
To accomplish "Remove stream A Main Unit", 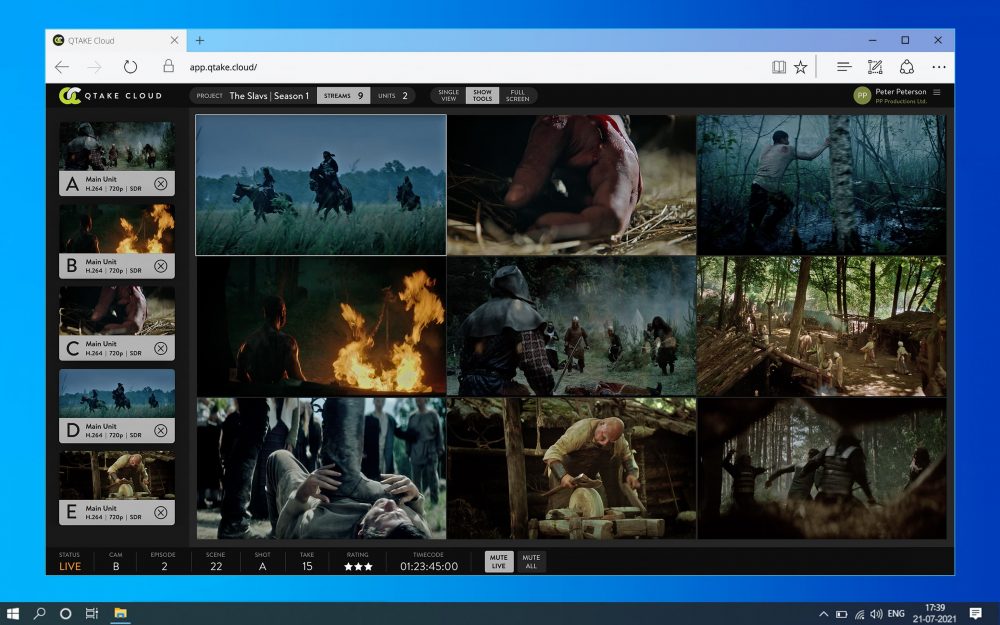I will tap(161, 184).
